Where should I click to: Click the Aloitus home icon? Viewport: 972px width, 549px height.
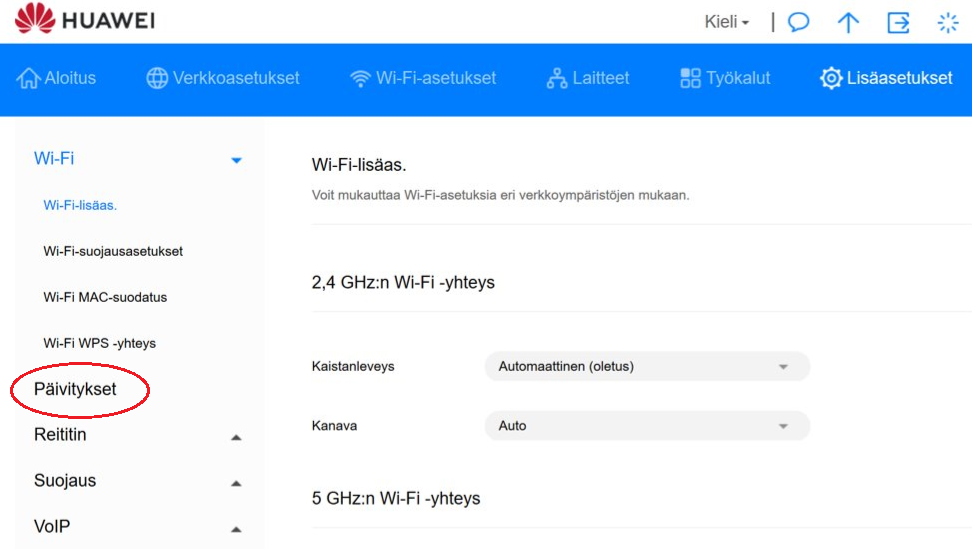tap(28, 78)
